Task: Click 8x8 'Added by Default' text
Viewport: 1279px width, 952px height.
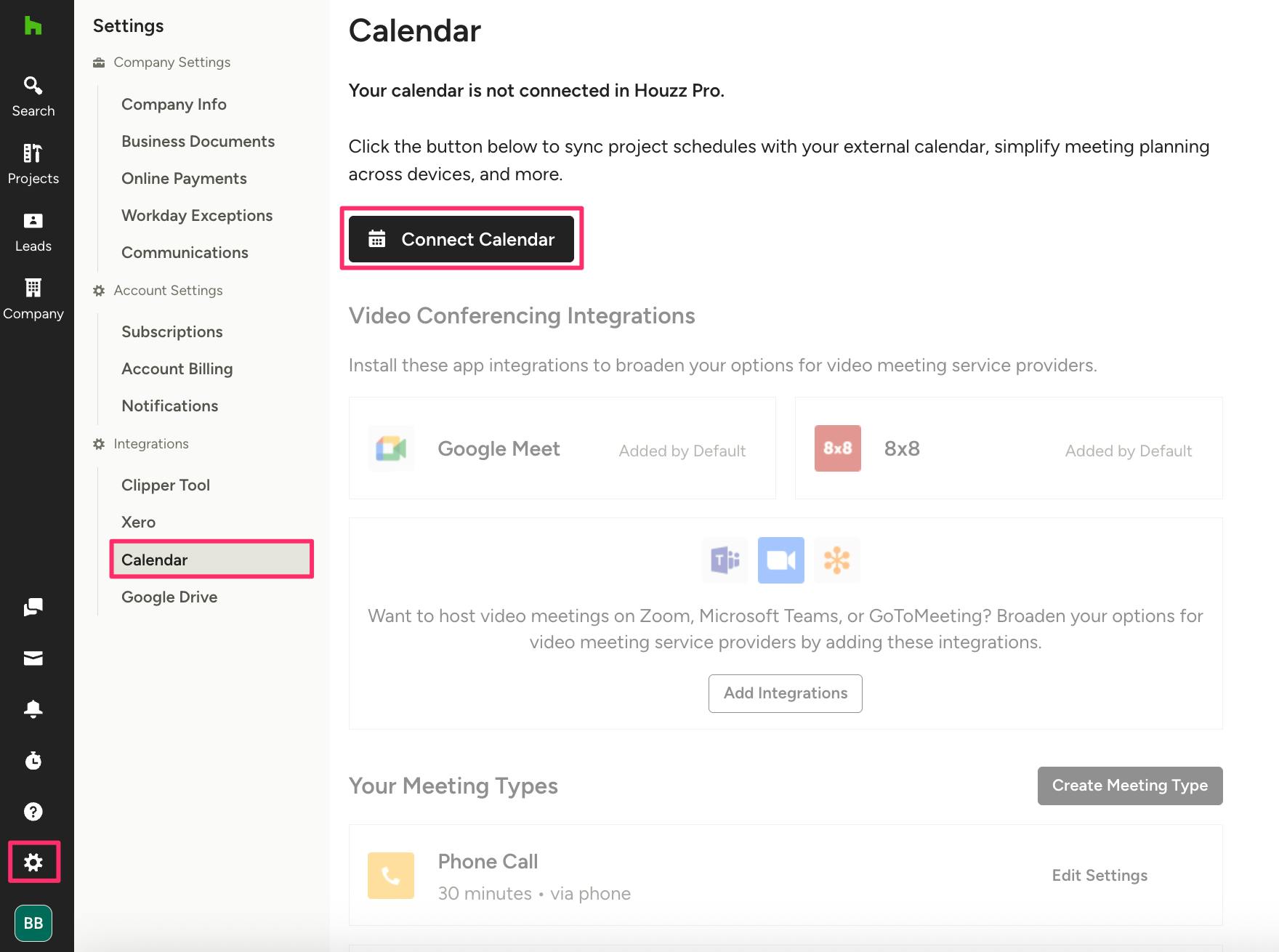Action: [x=1128, y=451]
